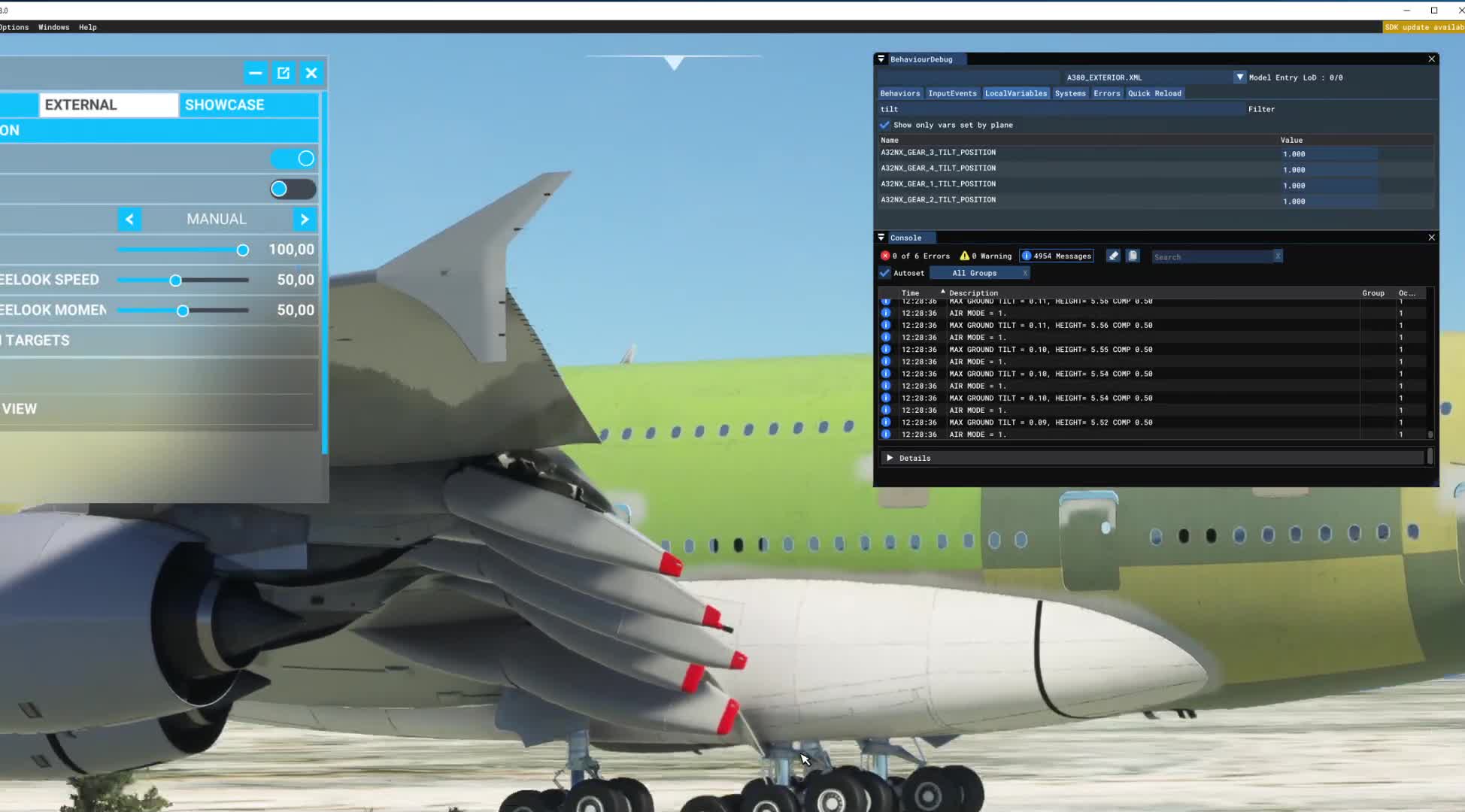Image resolution: width=1465 pixels, height=812 pixels.
Task: Open the All Groups dropdown
Action: point(974,273)
